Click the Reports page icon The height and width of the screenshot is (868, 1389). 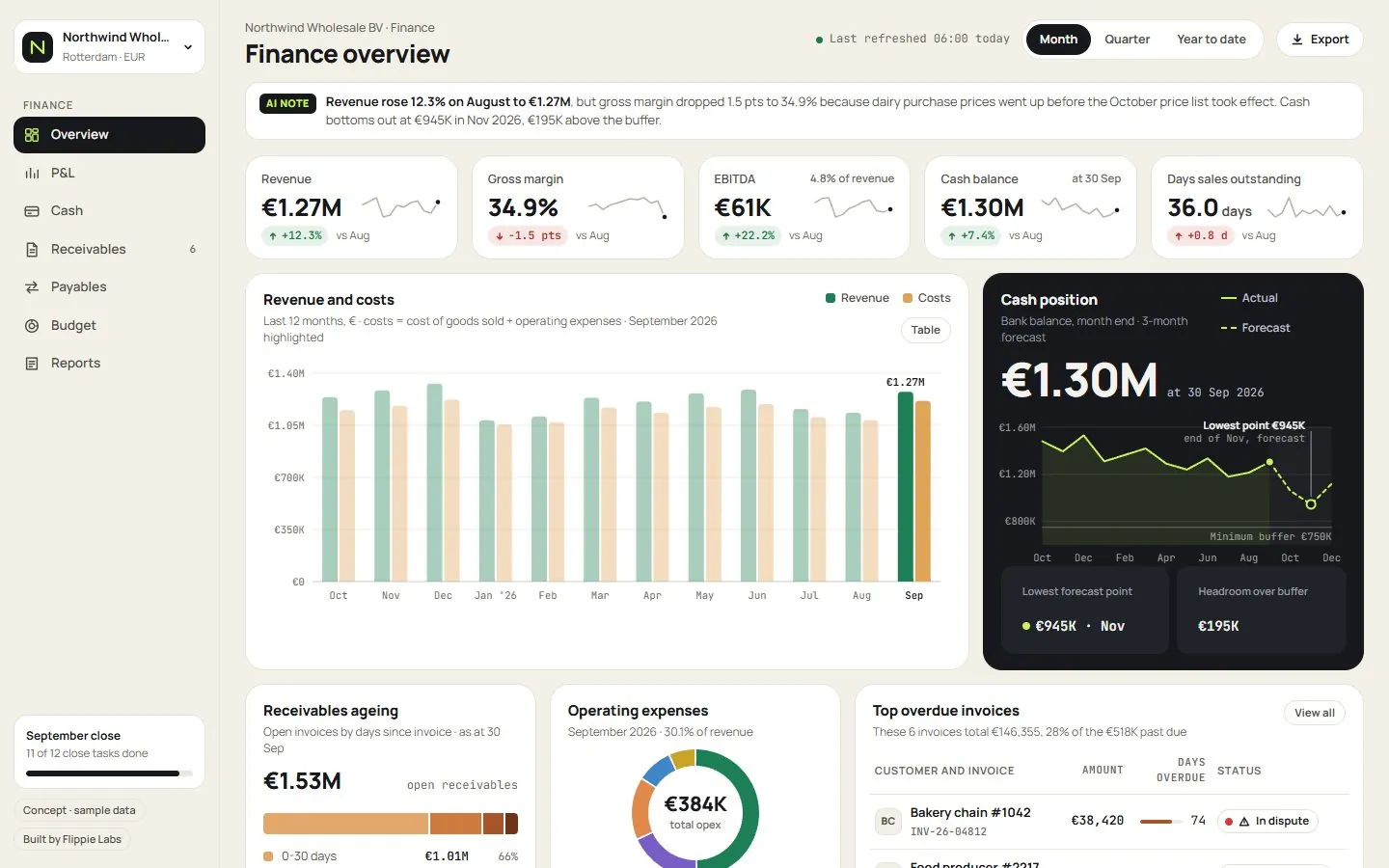pyautogui.click(x=32, y=364)
